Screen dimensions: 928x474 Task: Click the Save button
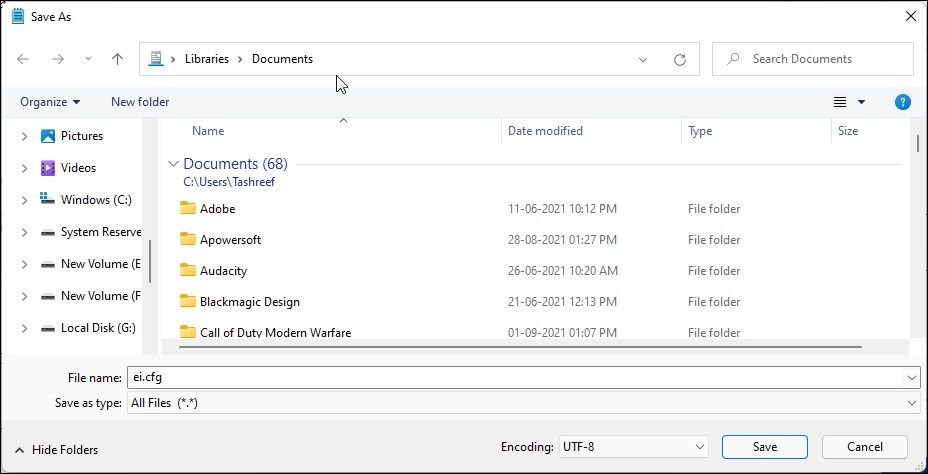click(765, 447)
